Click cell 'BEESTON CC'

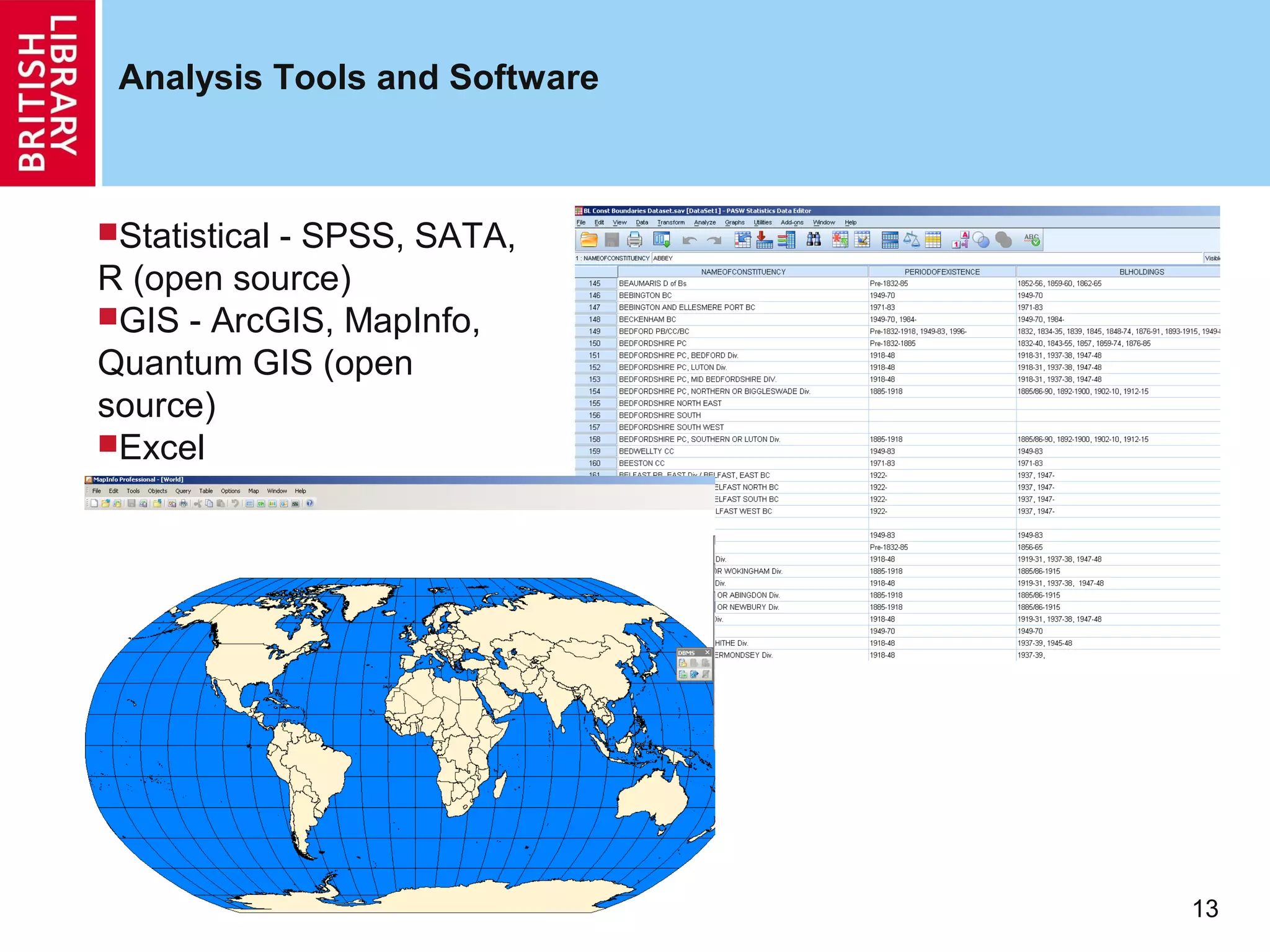743,464
